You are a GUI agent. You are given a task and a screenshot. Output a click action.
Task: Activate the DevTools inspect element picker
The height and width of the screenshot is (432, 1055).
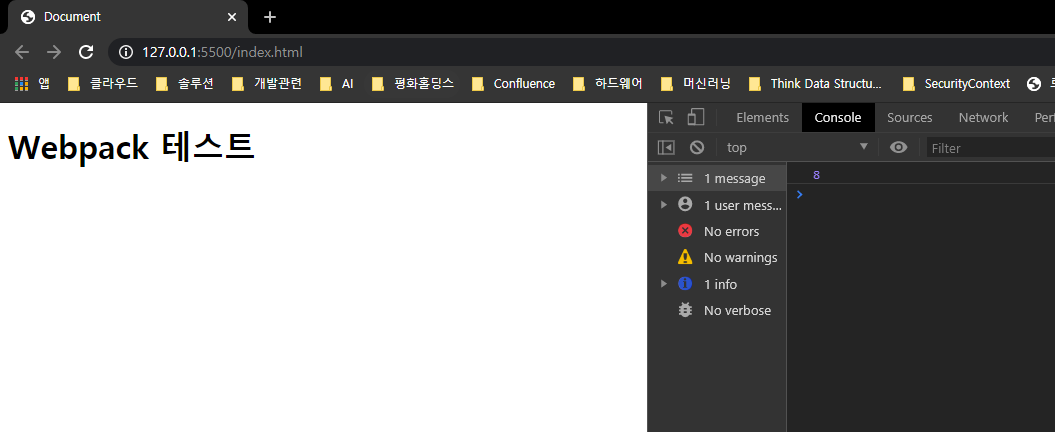[x=666, y=118]
